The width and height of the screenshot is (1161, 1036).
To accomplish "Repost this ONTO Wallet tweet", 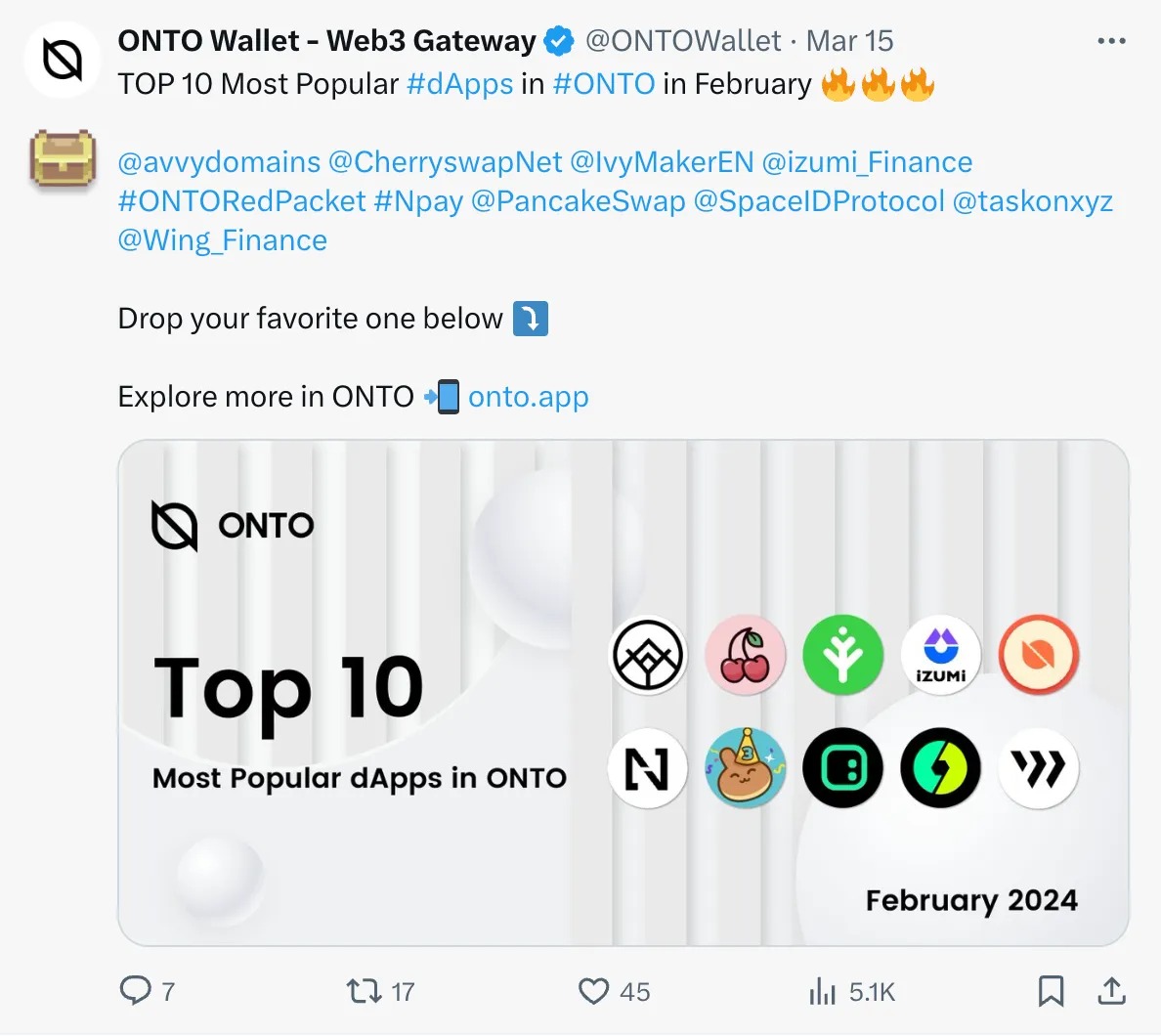I will click(364, 991).
